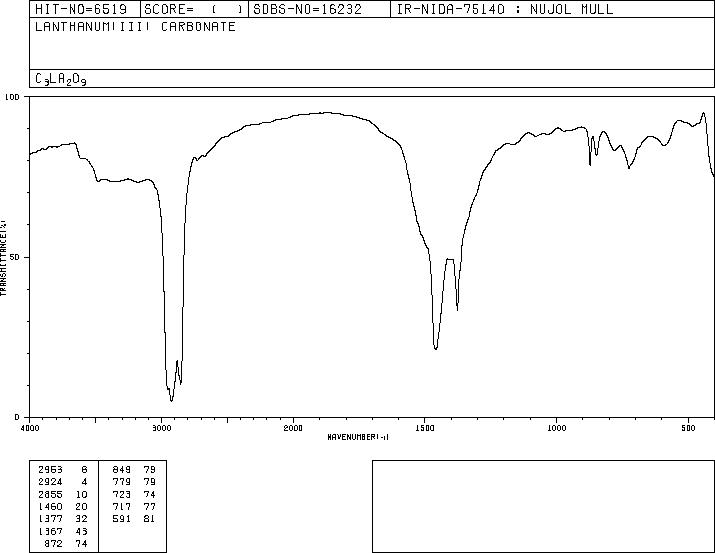This screenshot has height=553, width=715.
Task: Click the 500 wavenumber axis label
Action: coord(688,428)
